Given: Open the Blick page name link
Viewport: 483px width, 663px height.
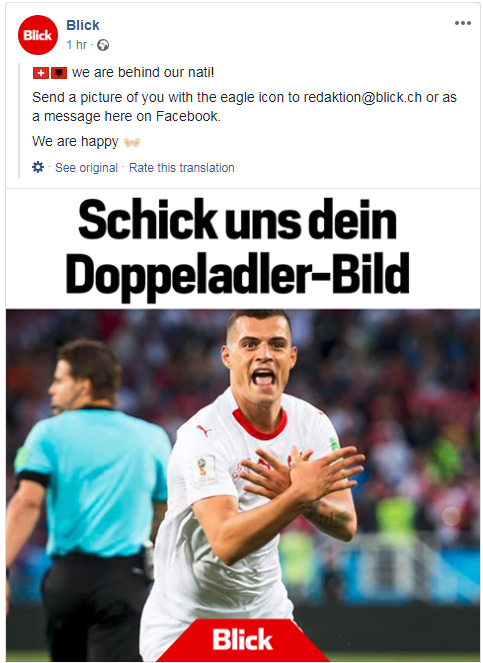Looking at the screenshot, I should pos(83,25).
